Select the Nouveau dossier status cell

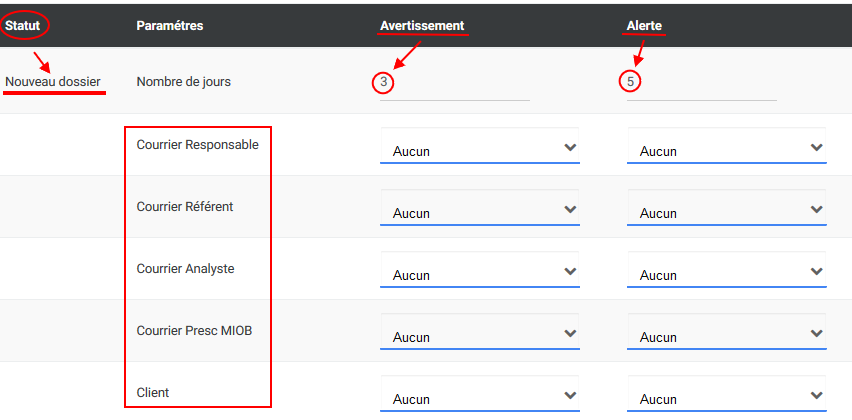tap(53, 82)
